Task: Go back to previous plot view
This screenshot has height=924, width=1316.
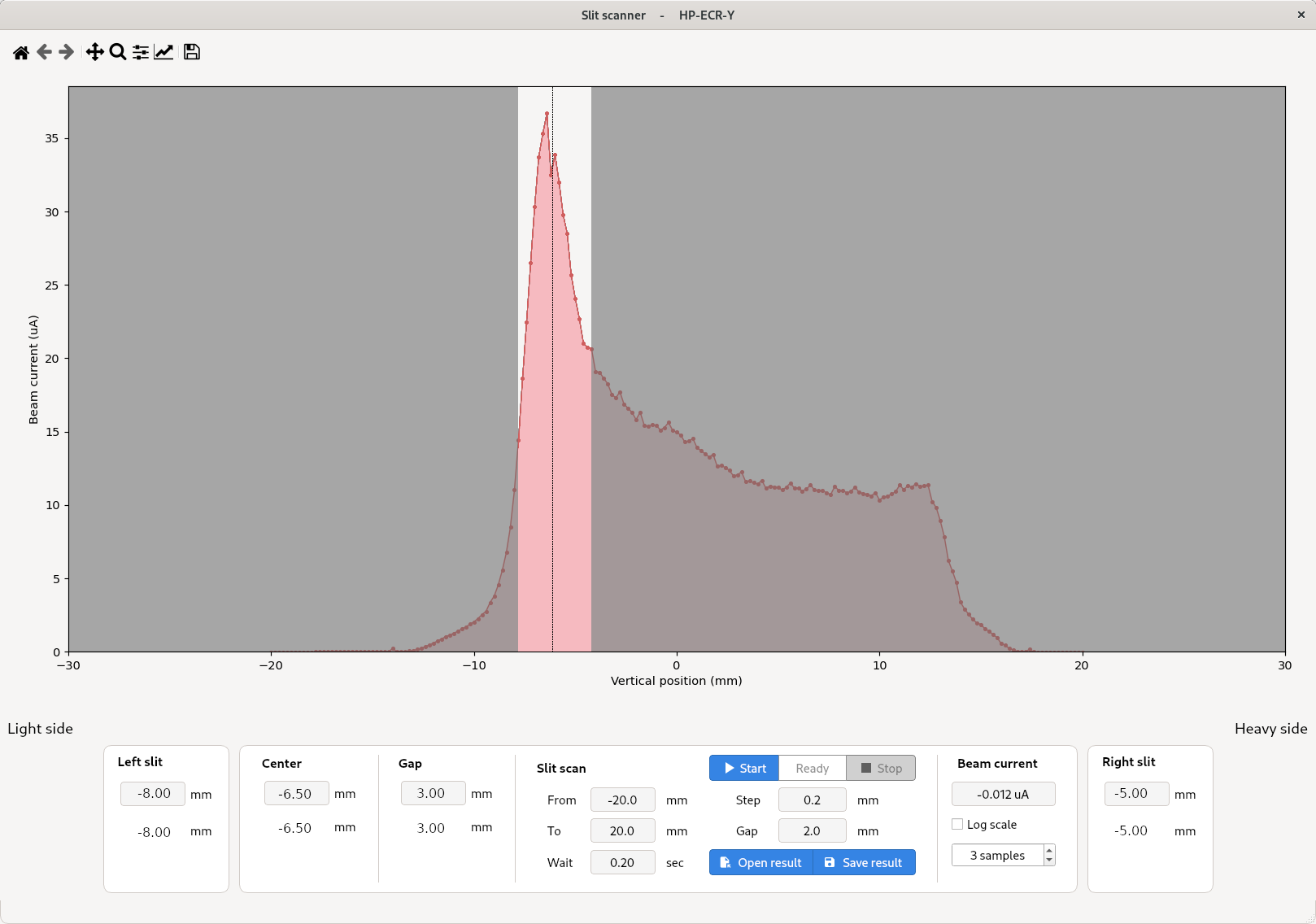Action: pyautogui.click(x=44, y=53)
